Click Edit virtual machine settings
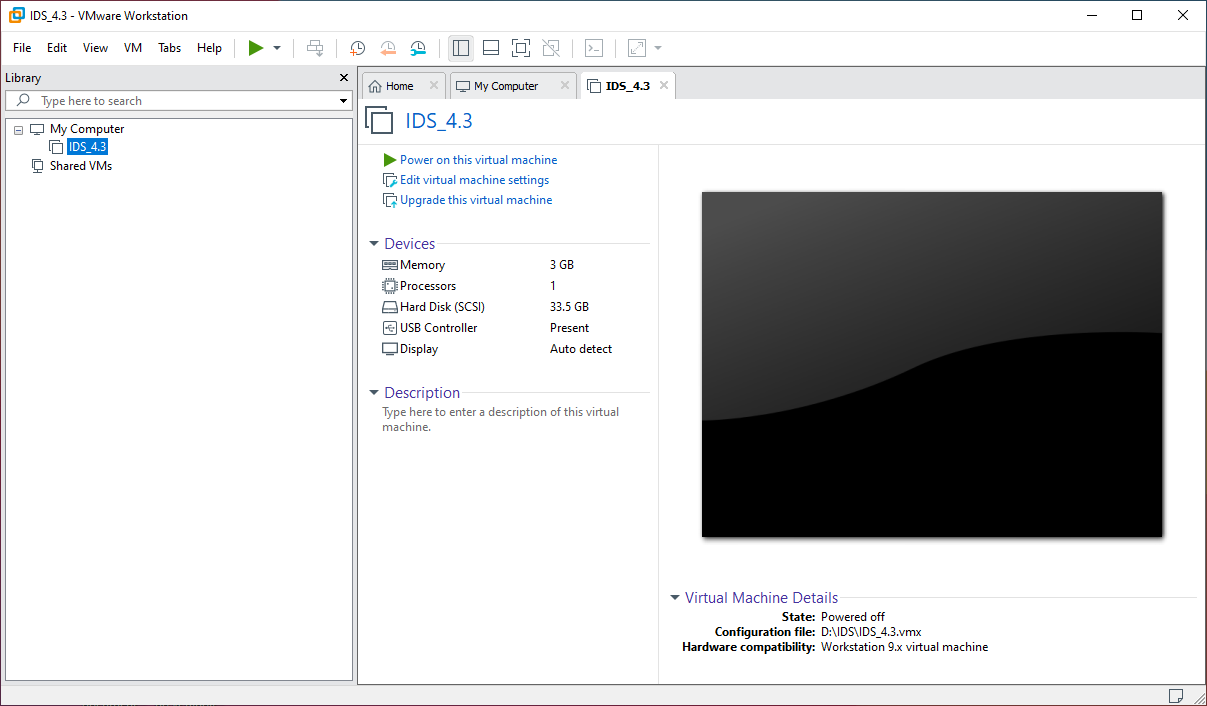This screenshot has width=1207, height=706. [474, 180]
